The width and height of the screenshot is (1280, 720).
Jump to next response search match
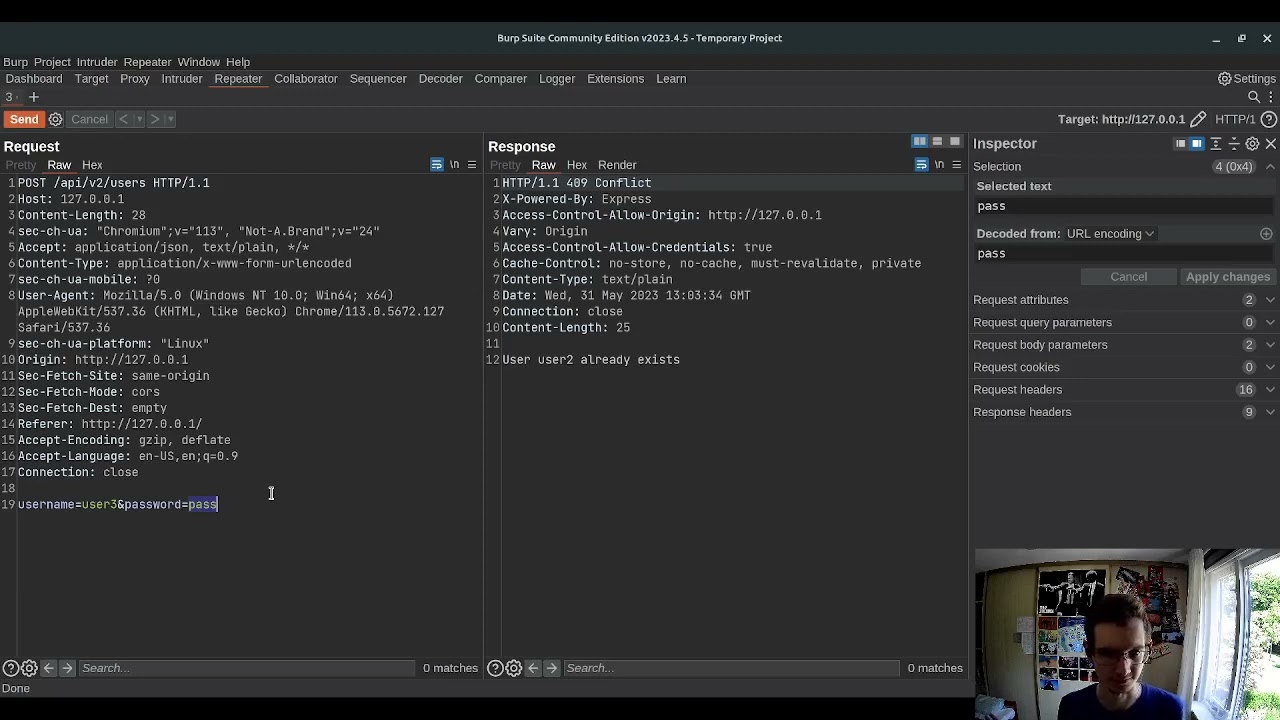click(551, 668)
